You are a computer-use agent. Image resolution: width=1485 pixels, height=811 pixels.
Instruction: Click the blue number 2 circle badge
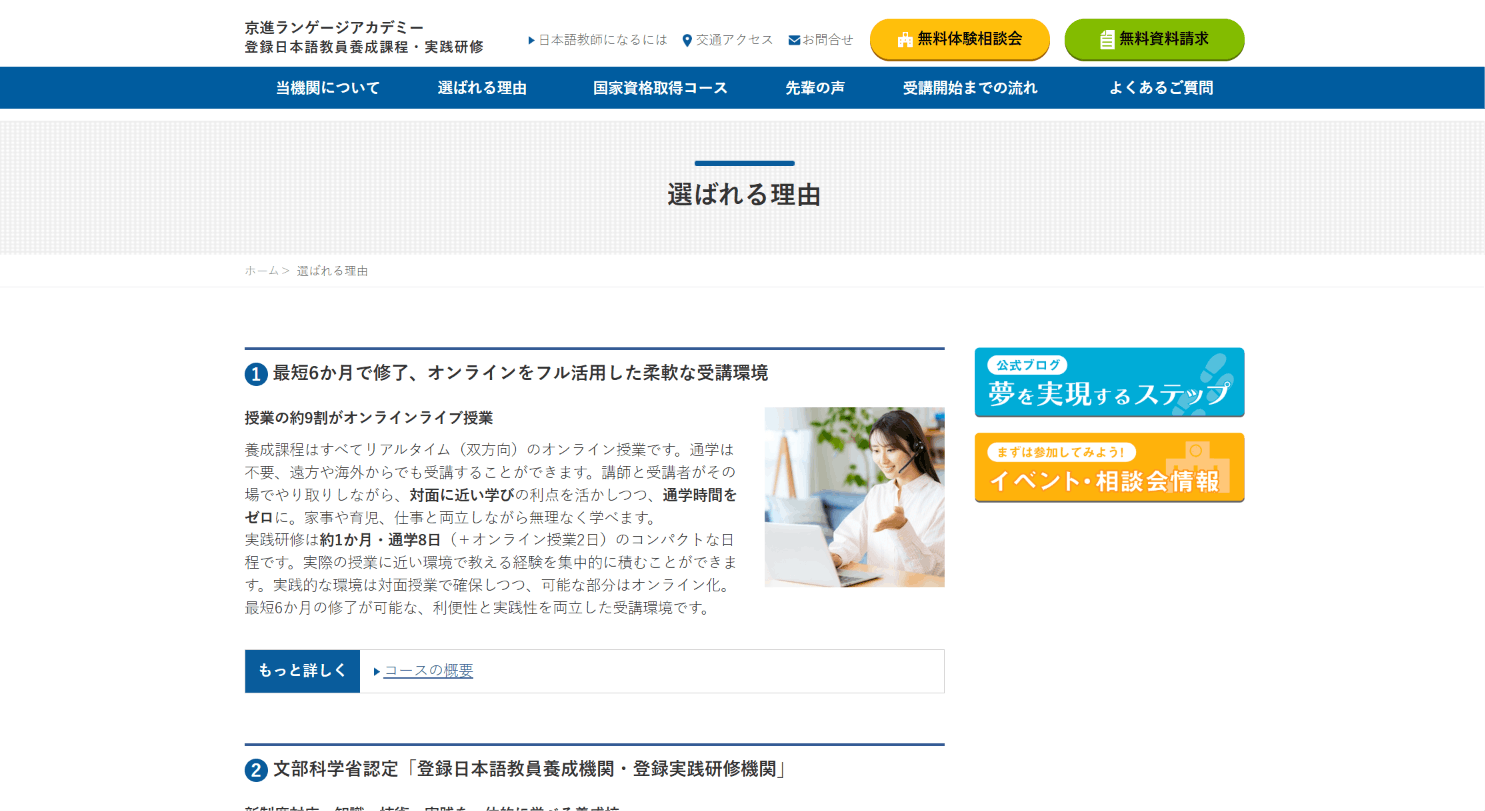pyautogui.click(x=256, y=770)
